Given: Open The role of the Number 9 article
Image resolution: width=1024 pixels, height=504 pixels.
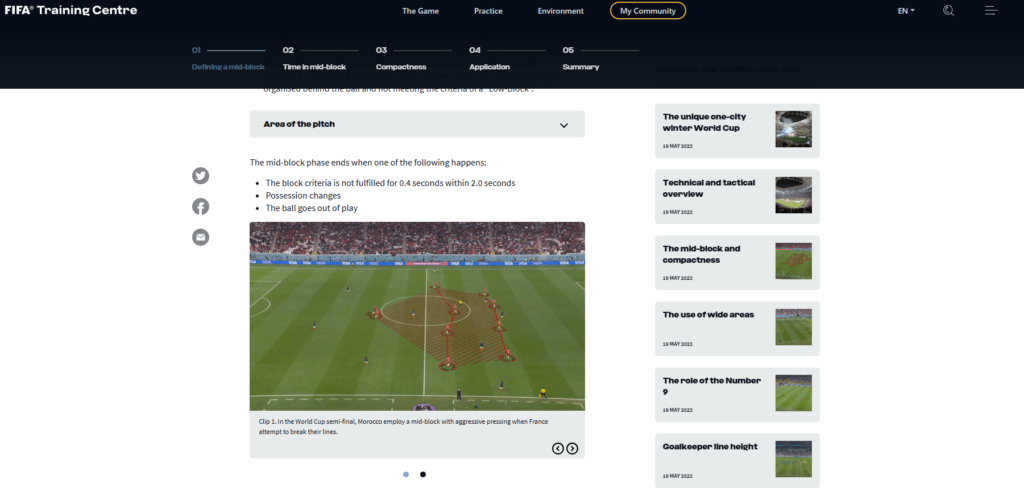Looking at the screenshot, I should pos(737,394).
